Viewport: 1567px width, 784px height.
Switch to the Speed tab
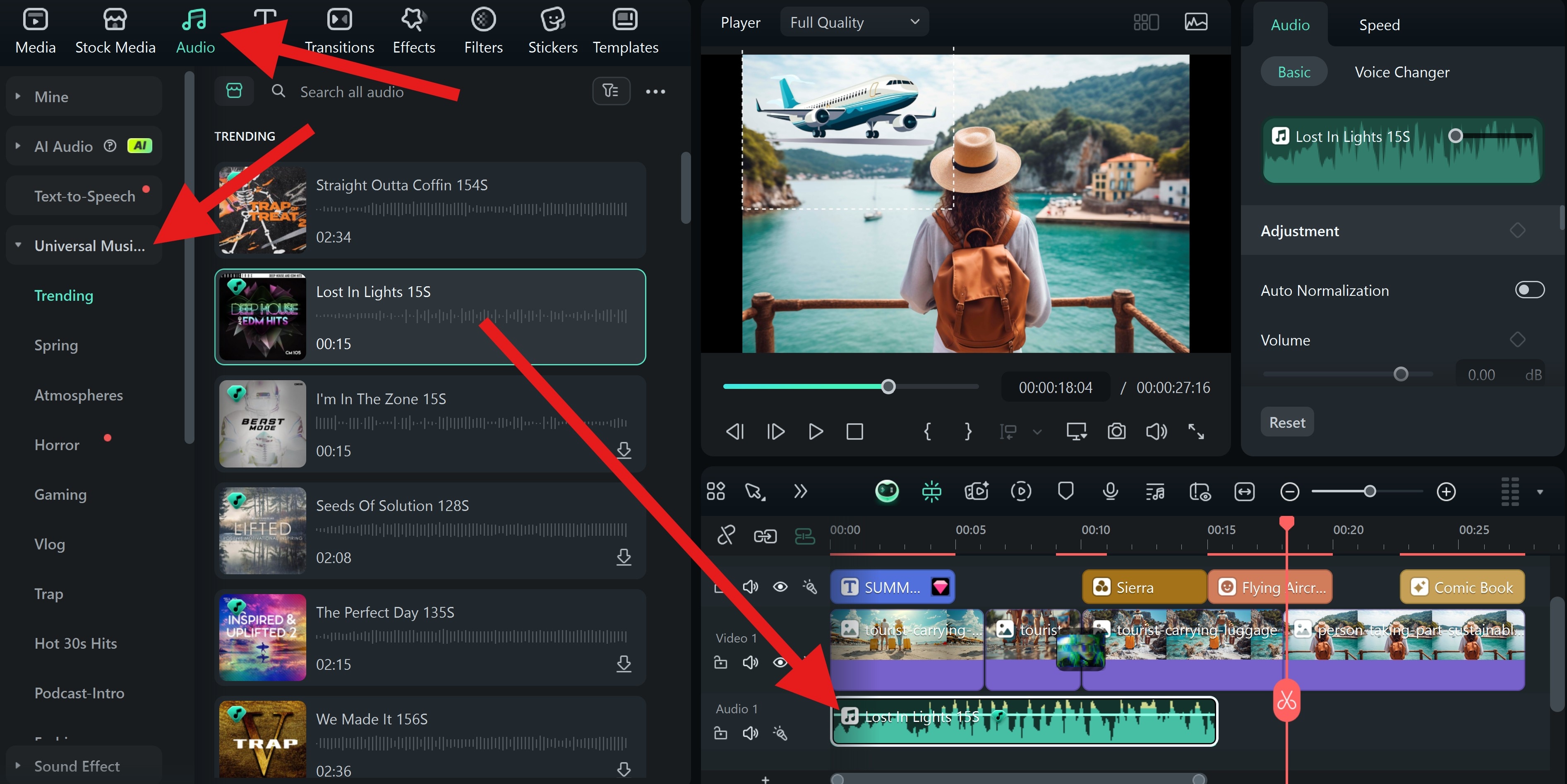[x=1379, y=25]
